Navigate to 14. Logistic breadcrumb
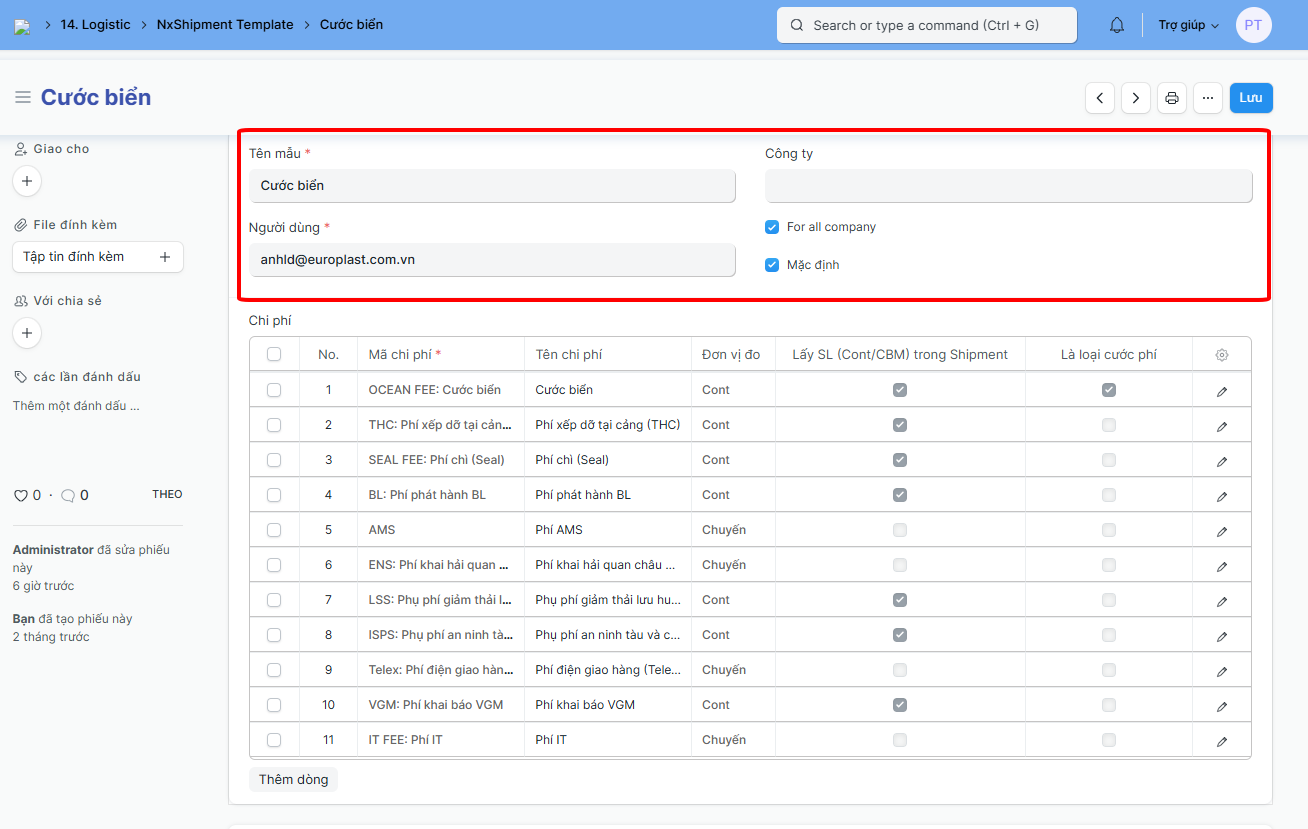The height and width of the screenshot is (829, 1308). pos(95,24)
